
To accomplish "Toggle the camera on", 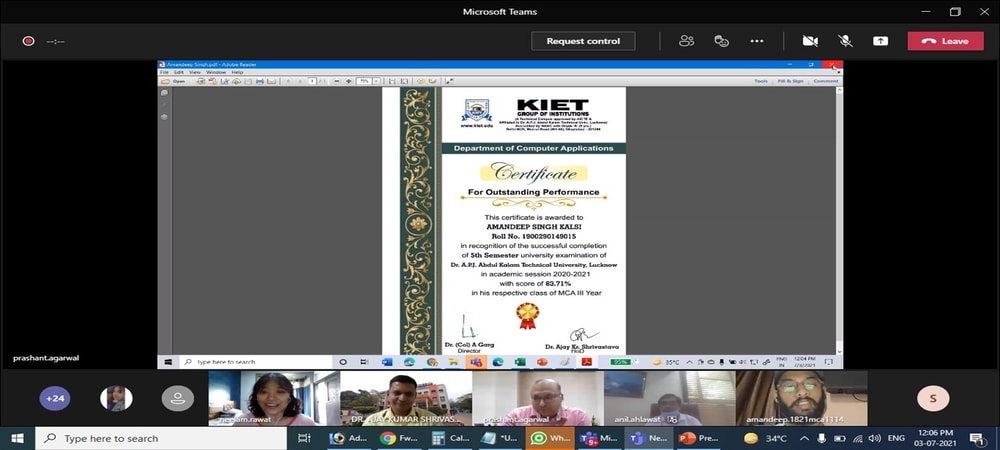I will [810, 41].
